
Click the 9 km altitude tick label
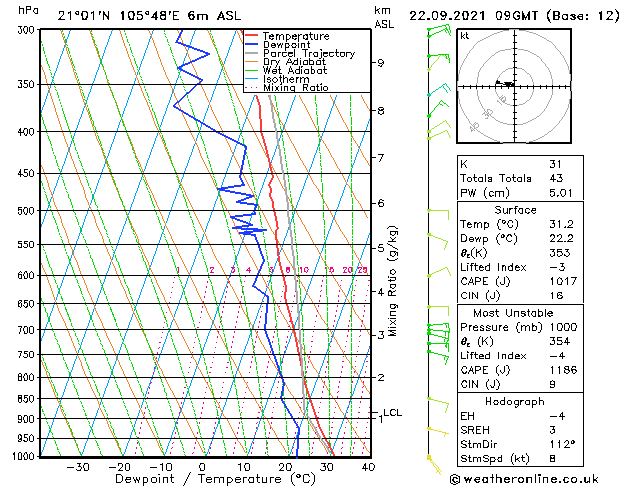point(381,63)
